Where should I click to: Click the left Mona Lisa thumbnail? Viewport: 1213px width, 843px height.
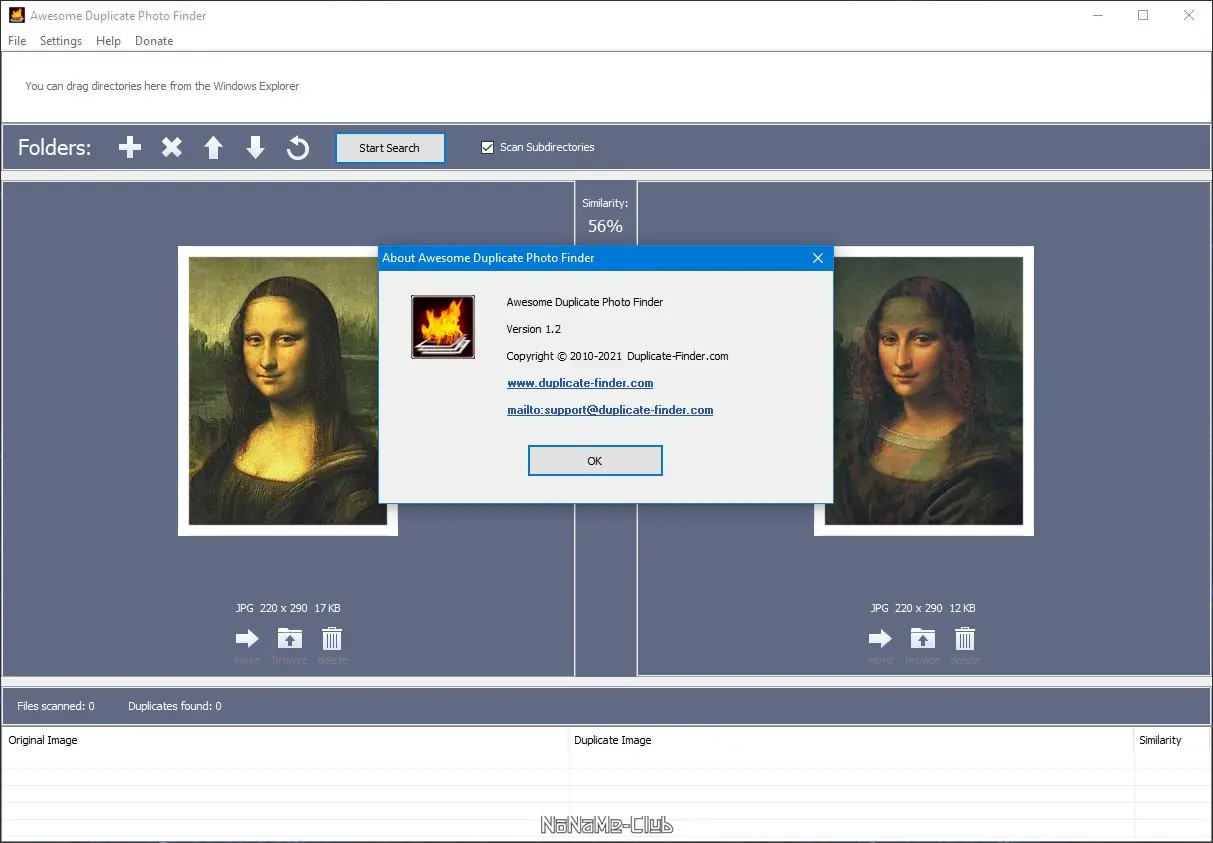[x=288, y=391]
